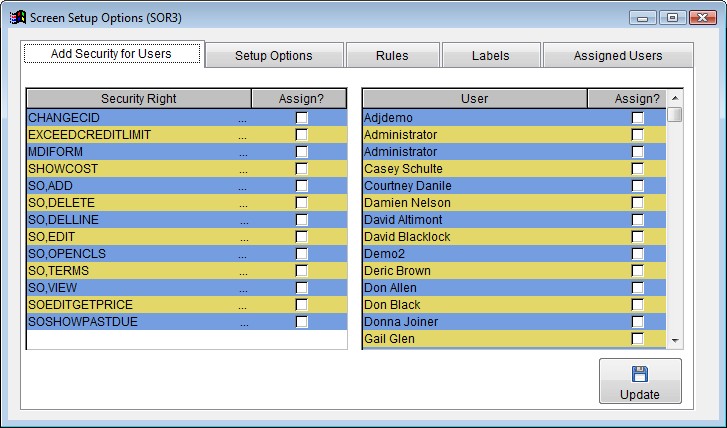Click scroll up arrow of user list
The image size is (727, 428).
coord(675,98)
